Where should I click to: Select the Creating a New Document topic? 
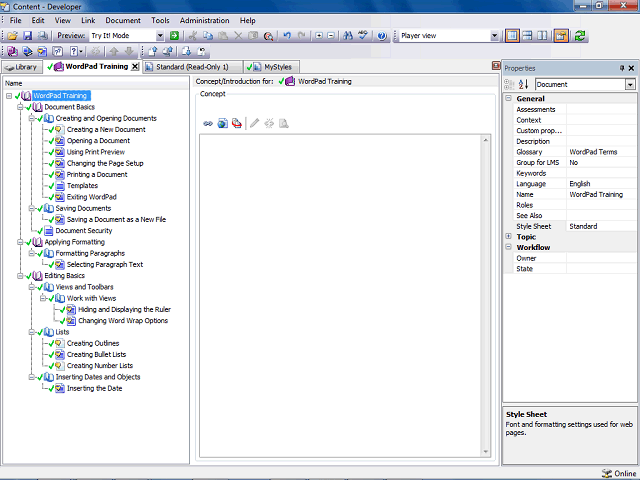coord(106,129)
